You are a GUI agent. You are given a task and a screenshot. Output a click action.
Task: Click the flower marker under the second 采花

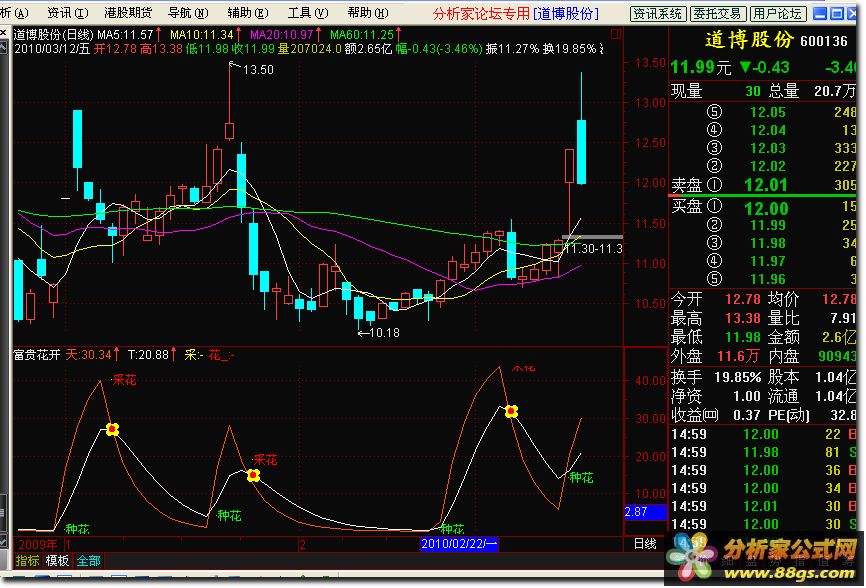pos(253,475)
